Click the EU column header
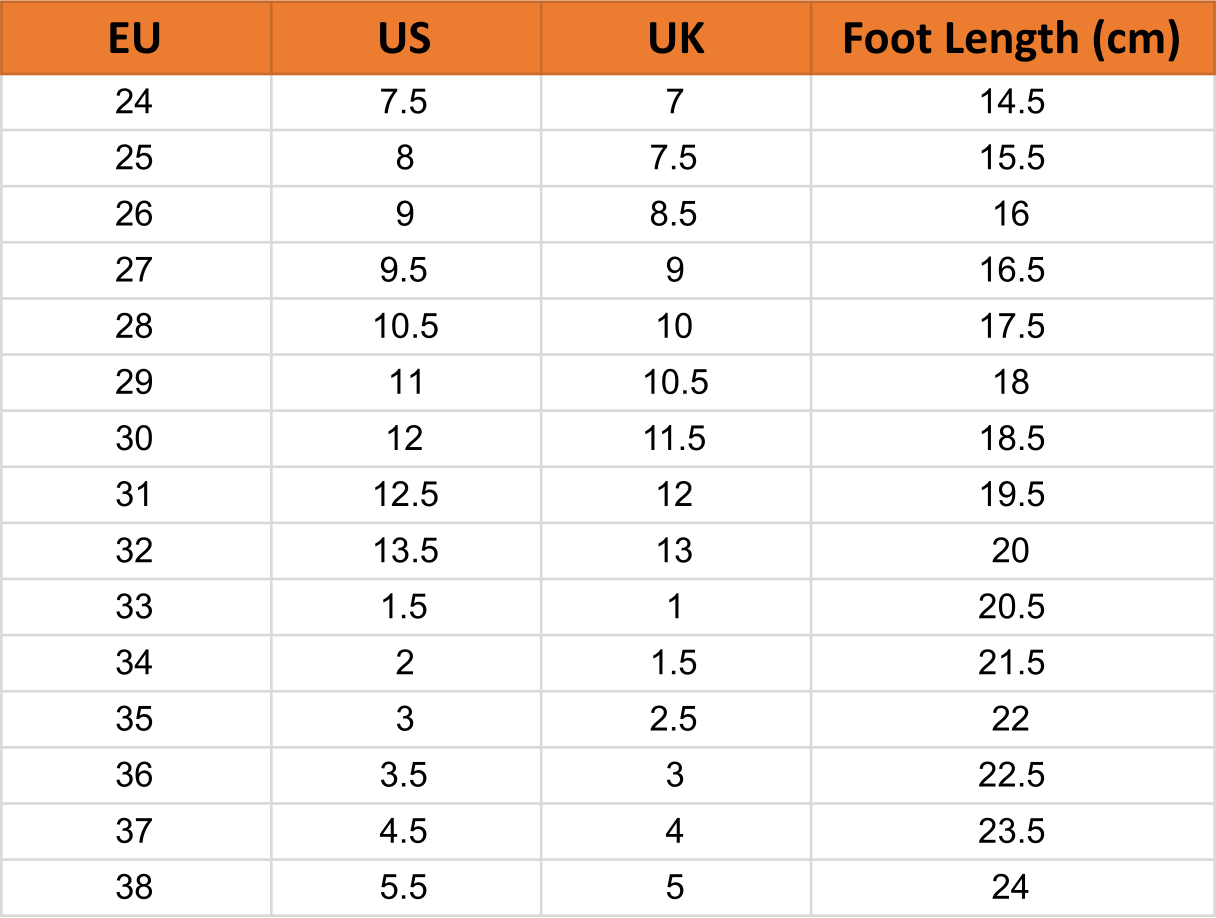 (x=134, y=38)
